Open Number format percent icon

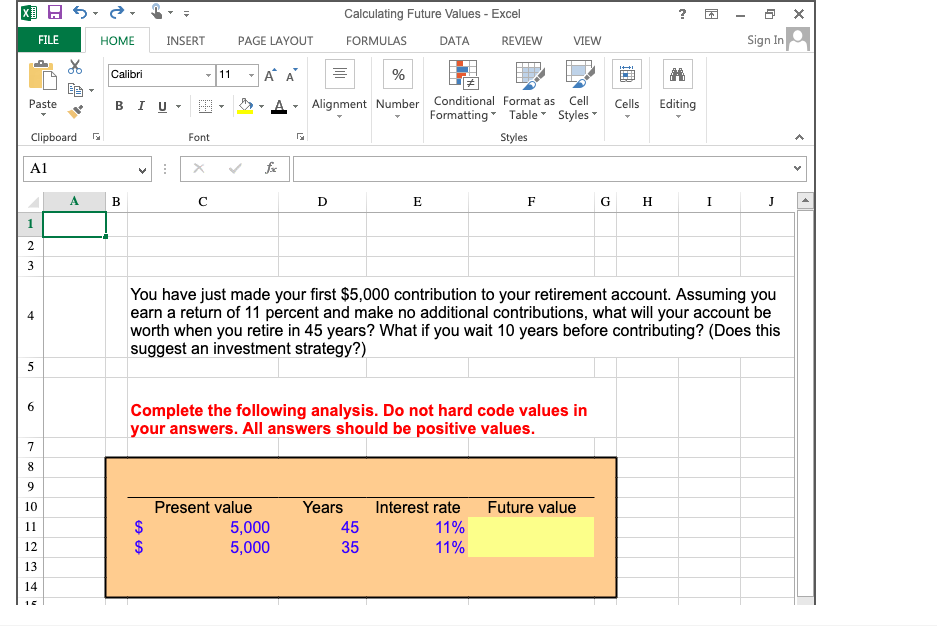point(398,74)
